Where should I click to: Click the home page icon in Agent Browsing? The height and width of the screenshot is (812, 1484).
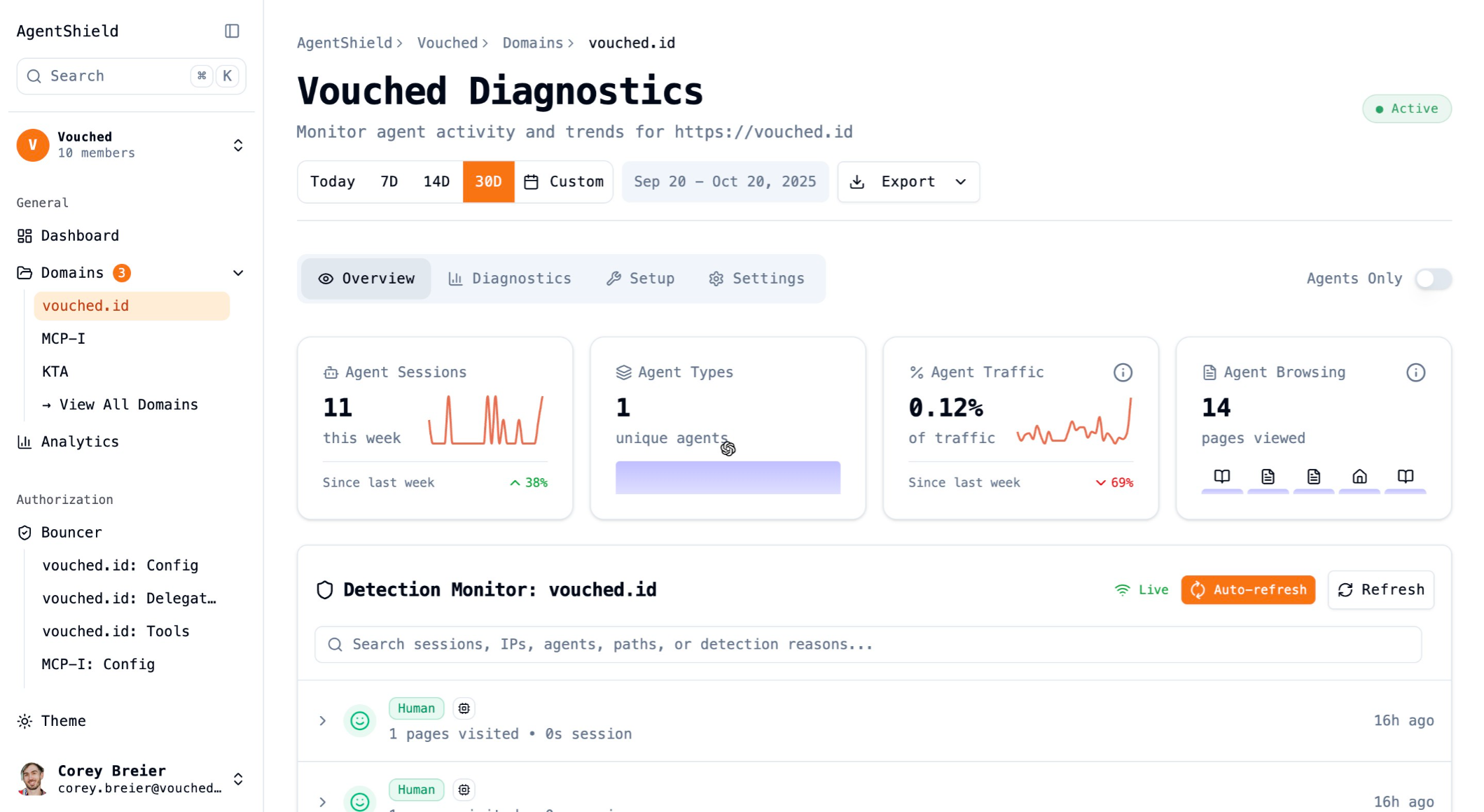point(1359,477)
